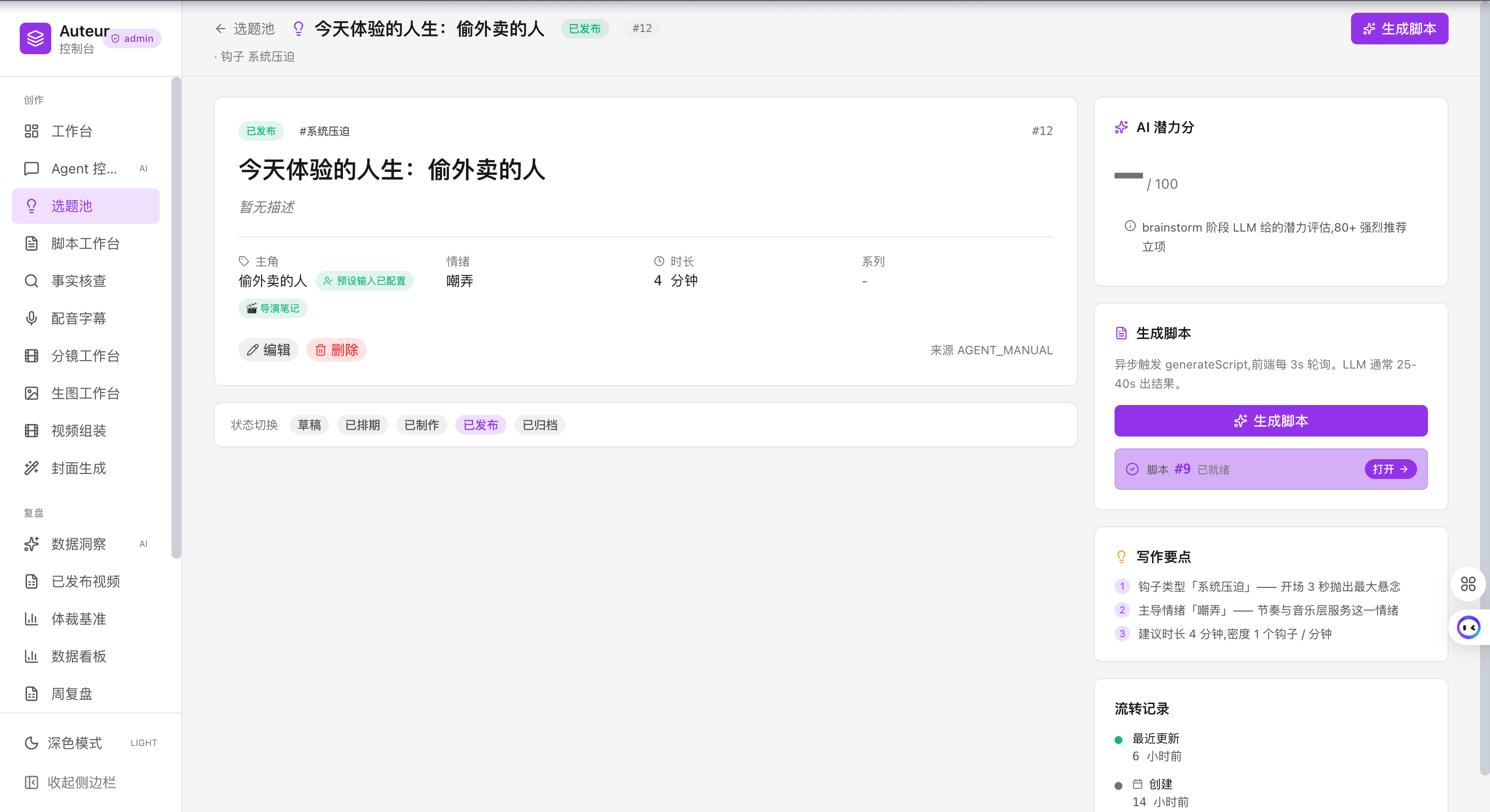This screenshot has width=1490, height=812.
Task: Click 最近更新 entry in 流转记录
Action: tap(1156, 747)
